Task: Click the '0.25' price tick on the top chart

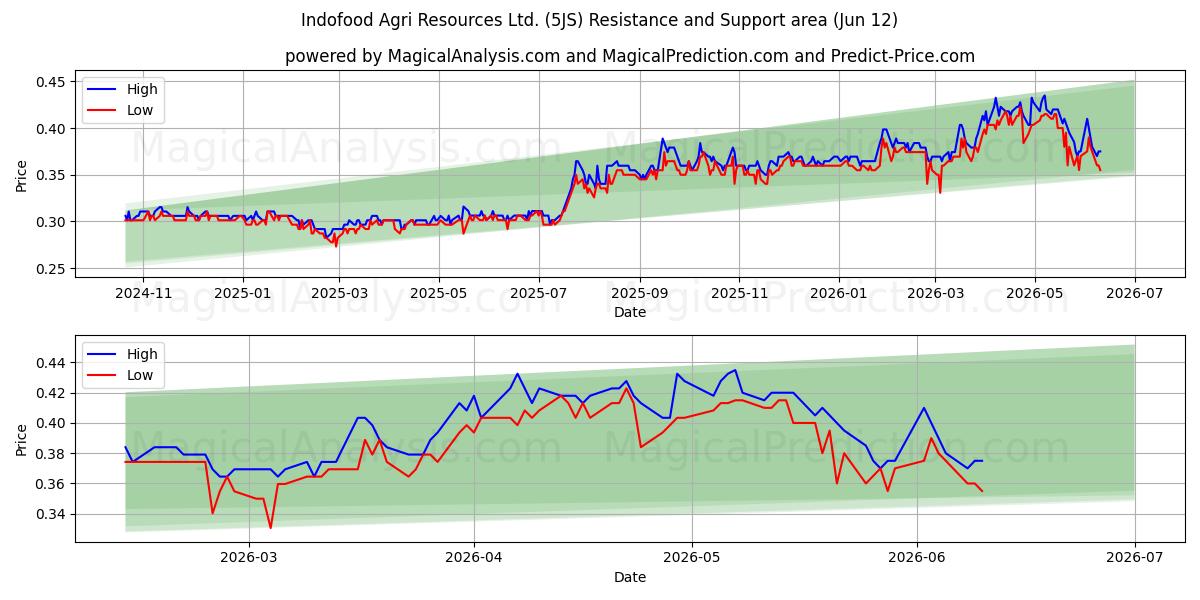Action: pos(52,269)
